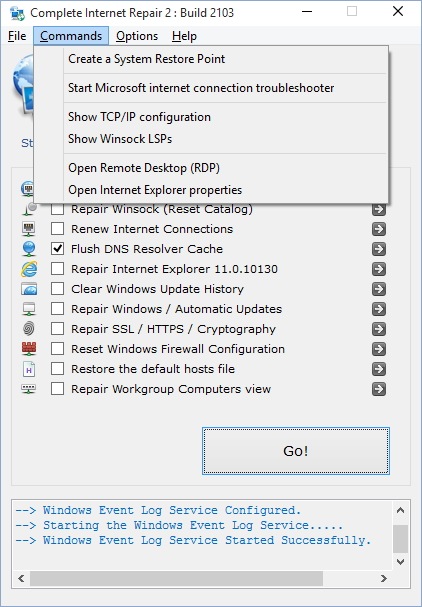422x607 pixels.
Task: Click log line 'Windows Event Log Service Configured.'
Action: point(172,510)
